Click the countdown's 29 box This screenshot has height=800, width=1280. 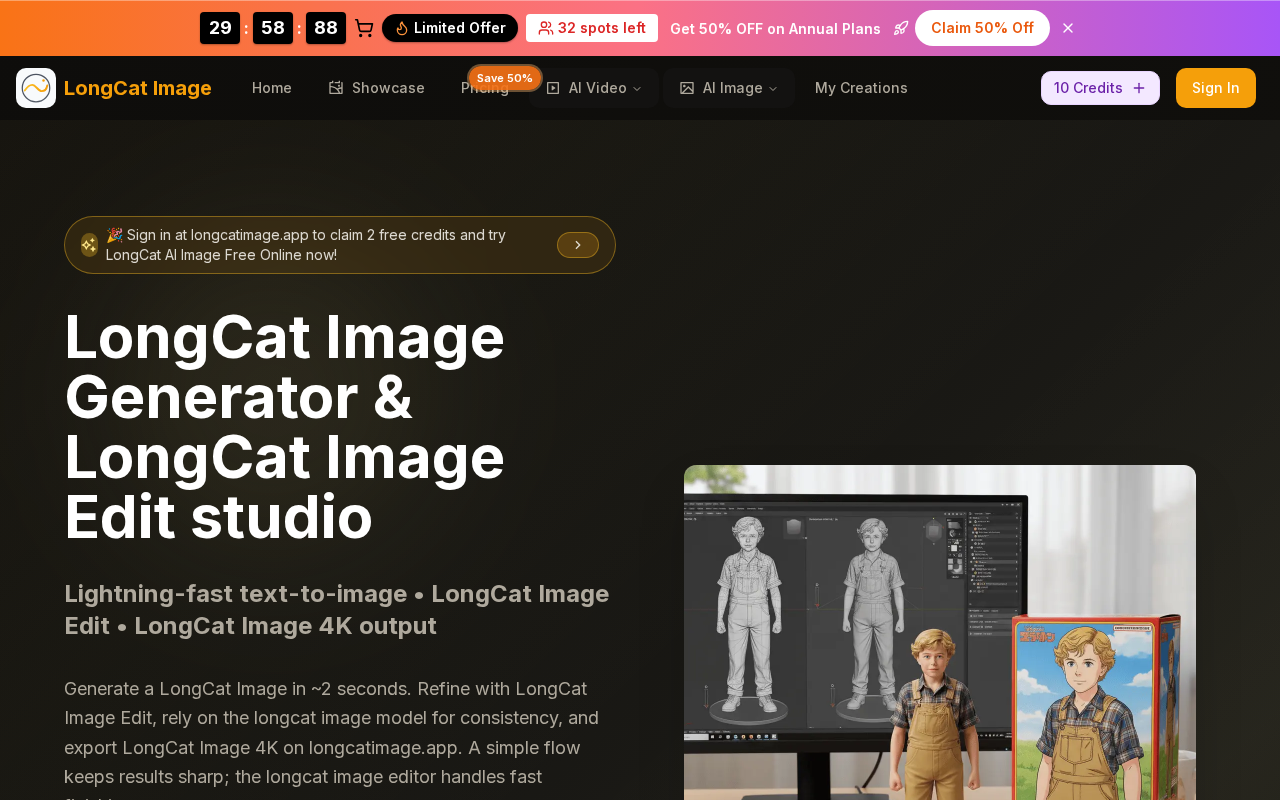click(x=220, y=28)
